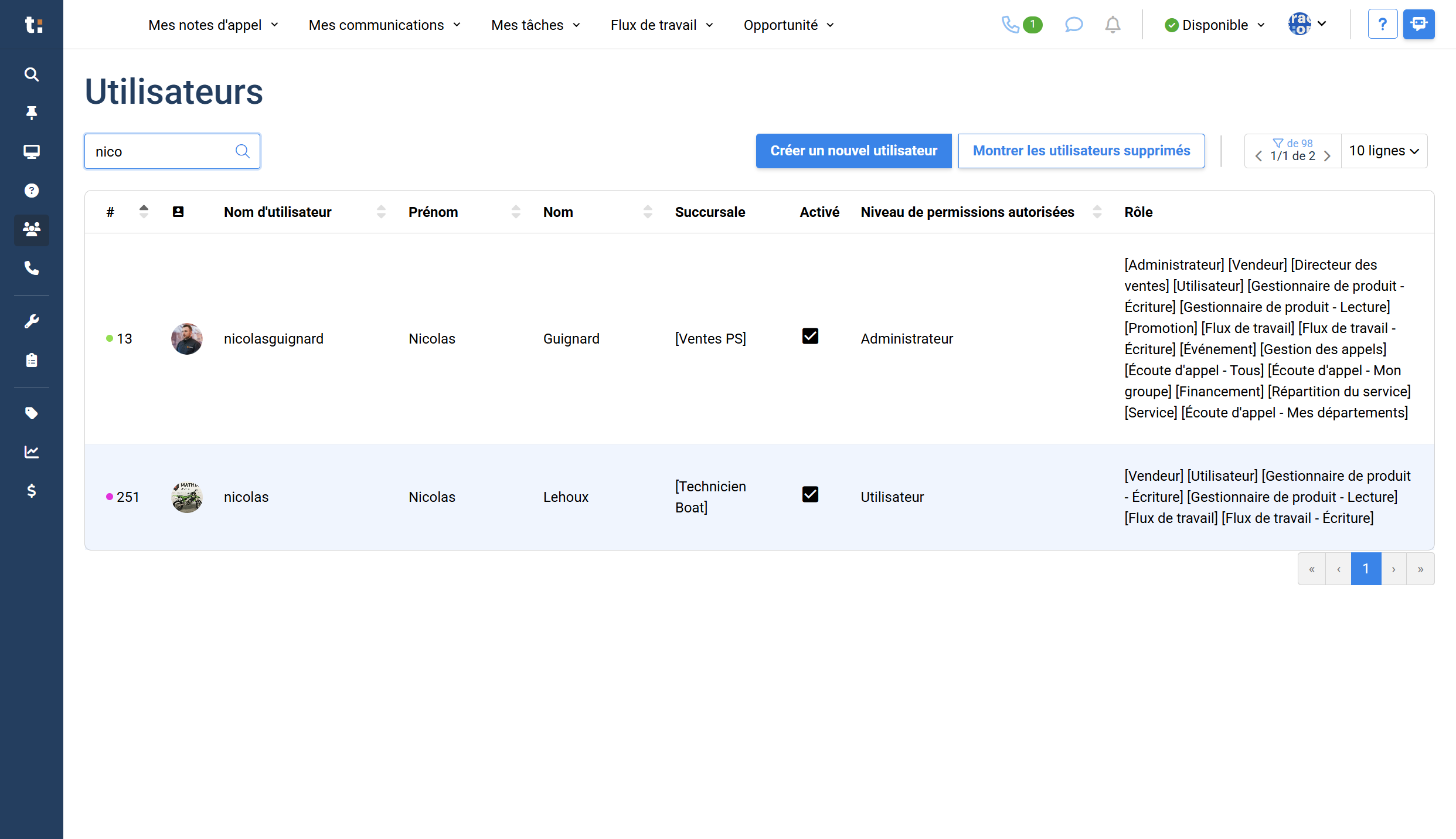Viewport: 1456px width, 839px height.
Task: Click Créer un nouvel utilisateur button
Action: click(853, 151)
